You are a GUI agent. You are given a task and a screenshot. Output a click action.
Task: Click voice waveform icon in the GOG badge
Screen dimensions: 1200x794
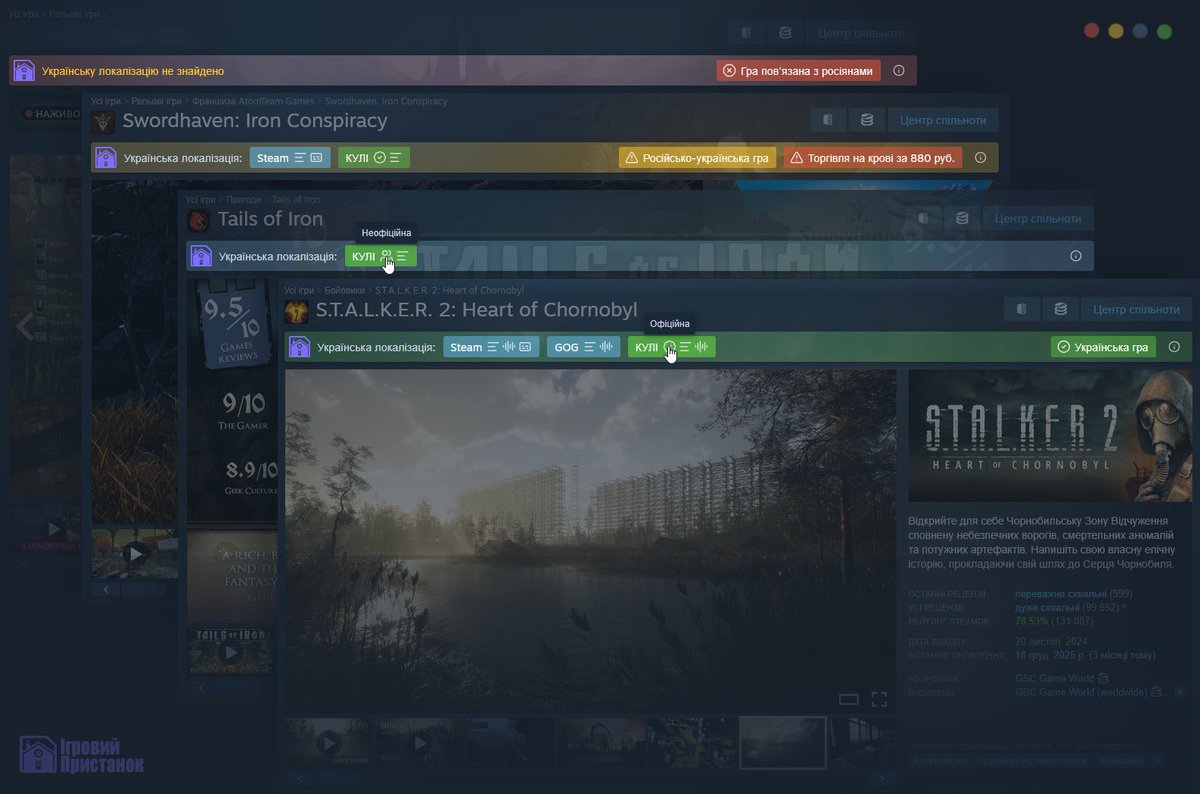pyautogui.click(x=607, y=347)
